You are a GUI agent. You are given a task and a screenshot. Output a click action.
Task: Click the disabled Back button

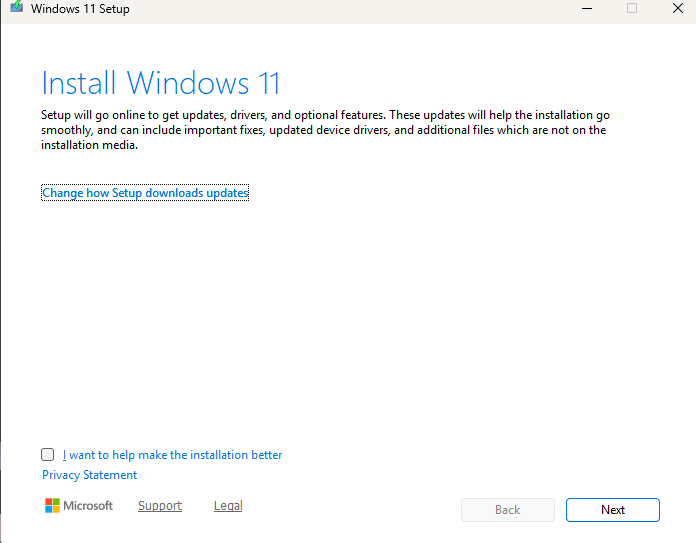coord(507,510)
